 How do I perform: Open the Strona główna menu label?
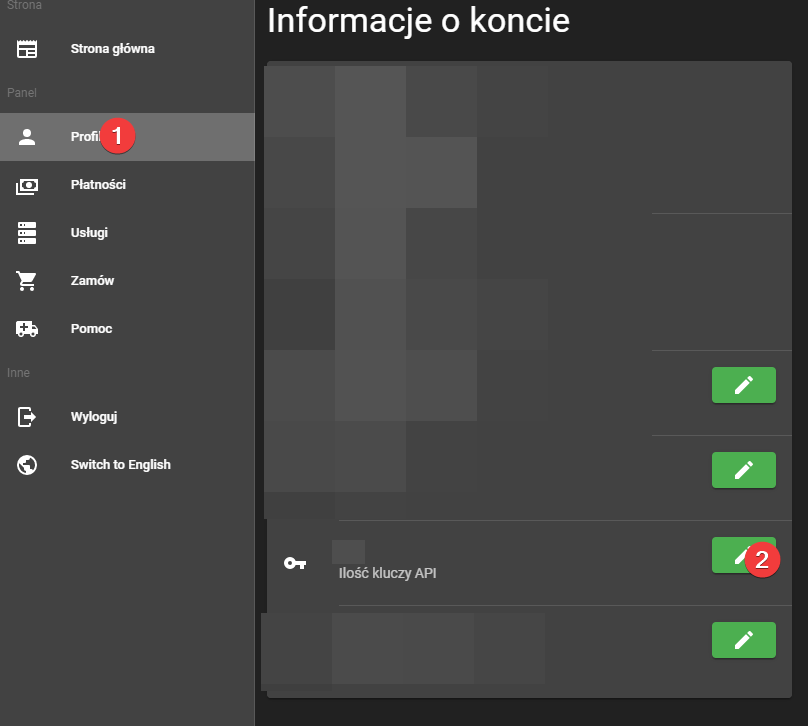pyautogui.click(x=112, y=49)
